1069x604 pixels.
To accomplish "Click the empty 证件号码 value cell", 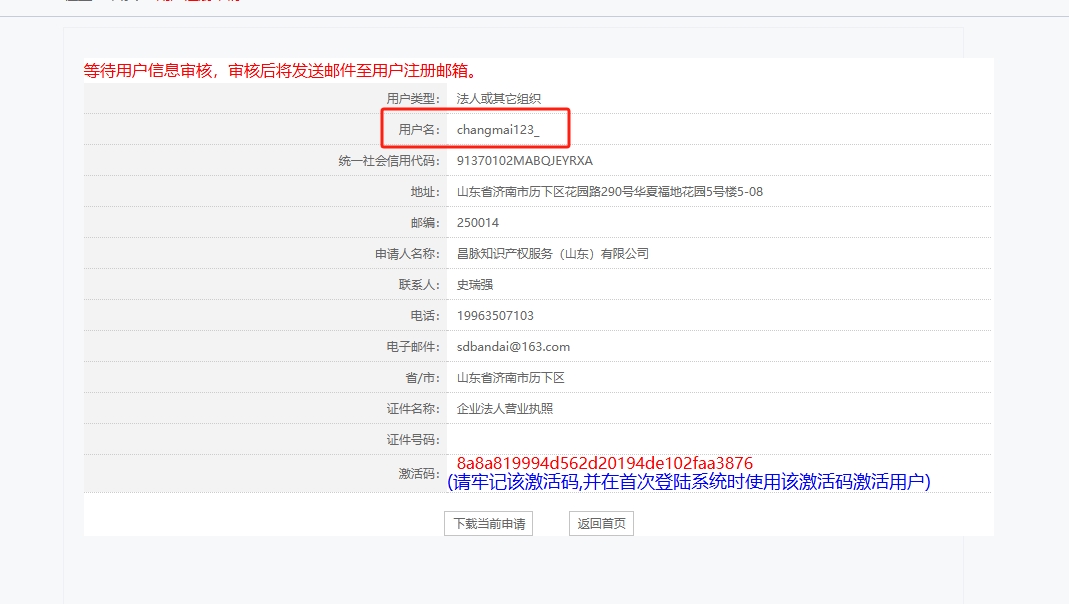I will click(x=718, y=440).
